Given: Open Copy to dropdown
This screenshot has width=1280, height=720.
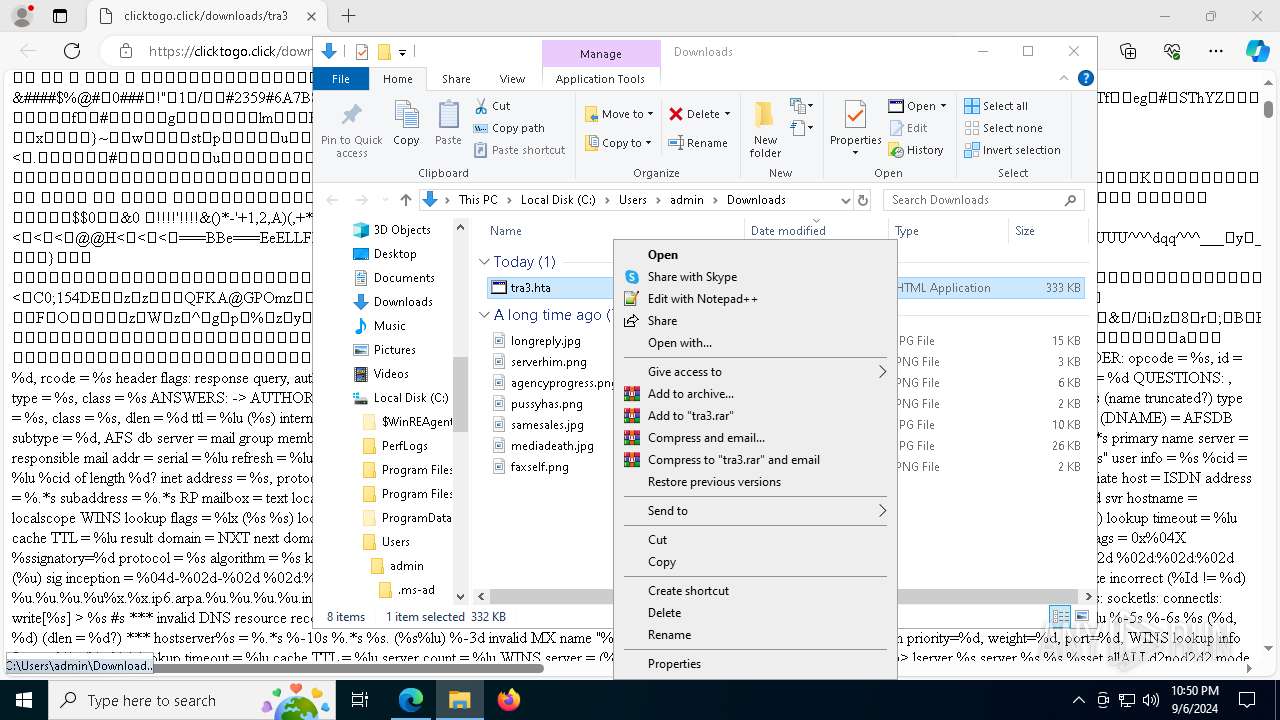Looking at the screenshot, I should pyautogui.click(x=619, y=143).
